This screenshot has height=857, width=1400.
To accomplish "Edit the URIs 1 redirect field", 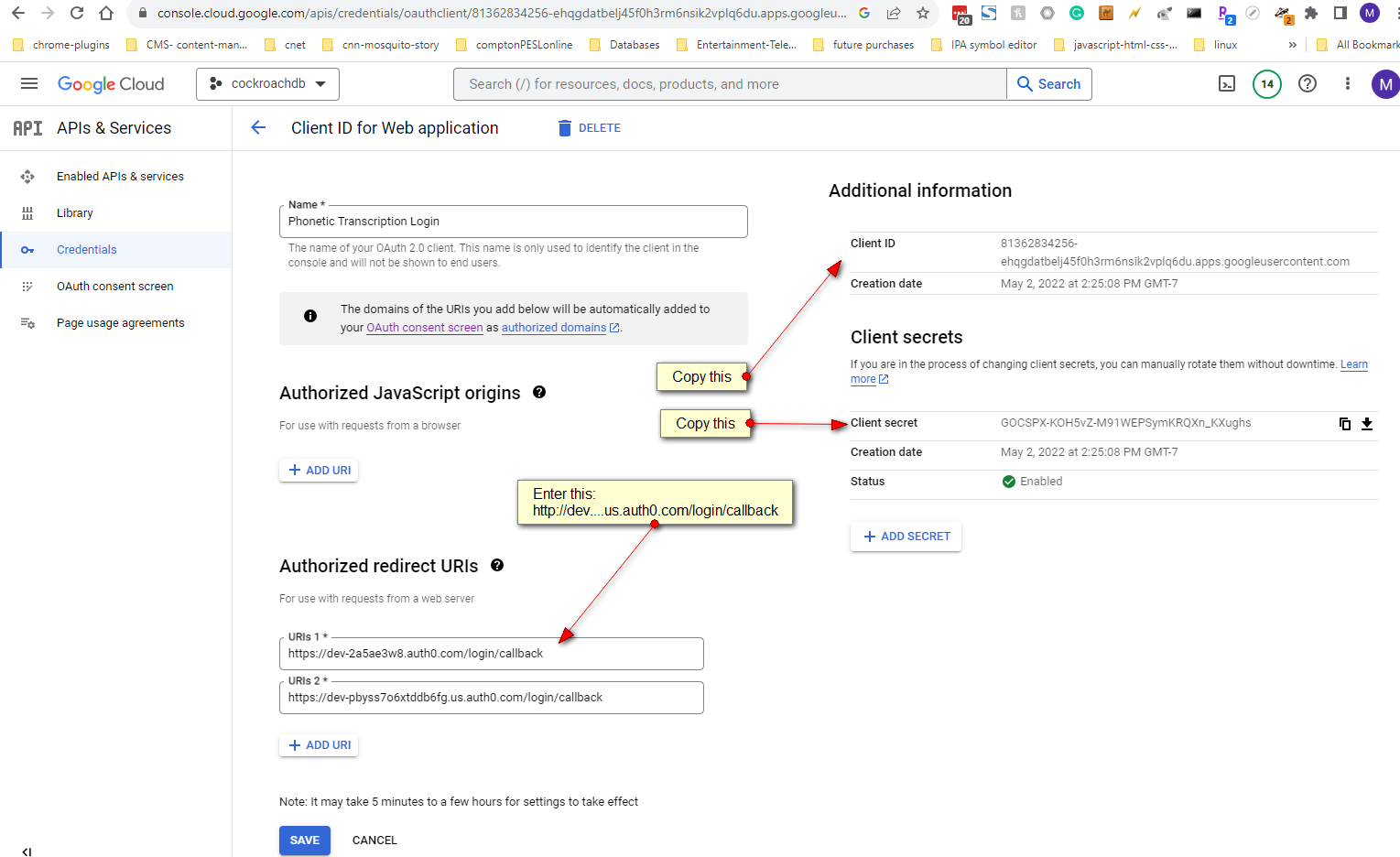I will coord(491,654).
